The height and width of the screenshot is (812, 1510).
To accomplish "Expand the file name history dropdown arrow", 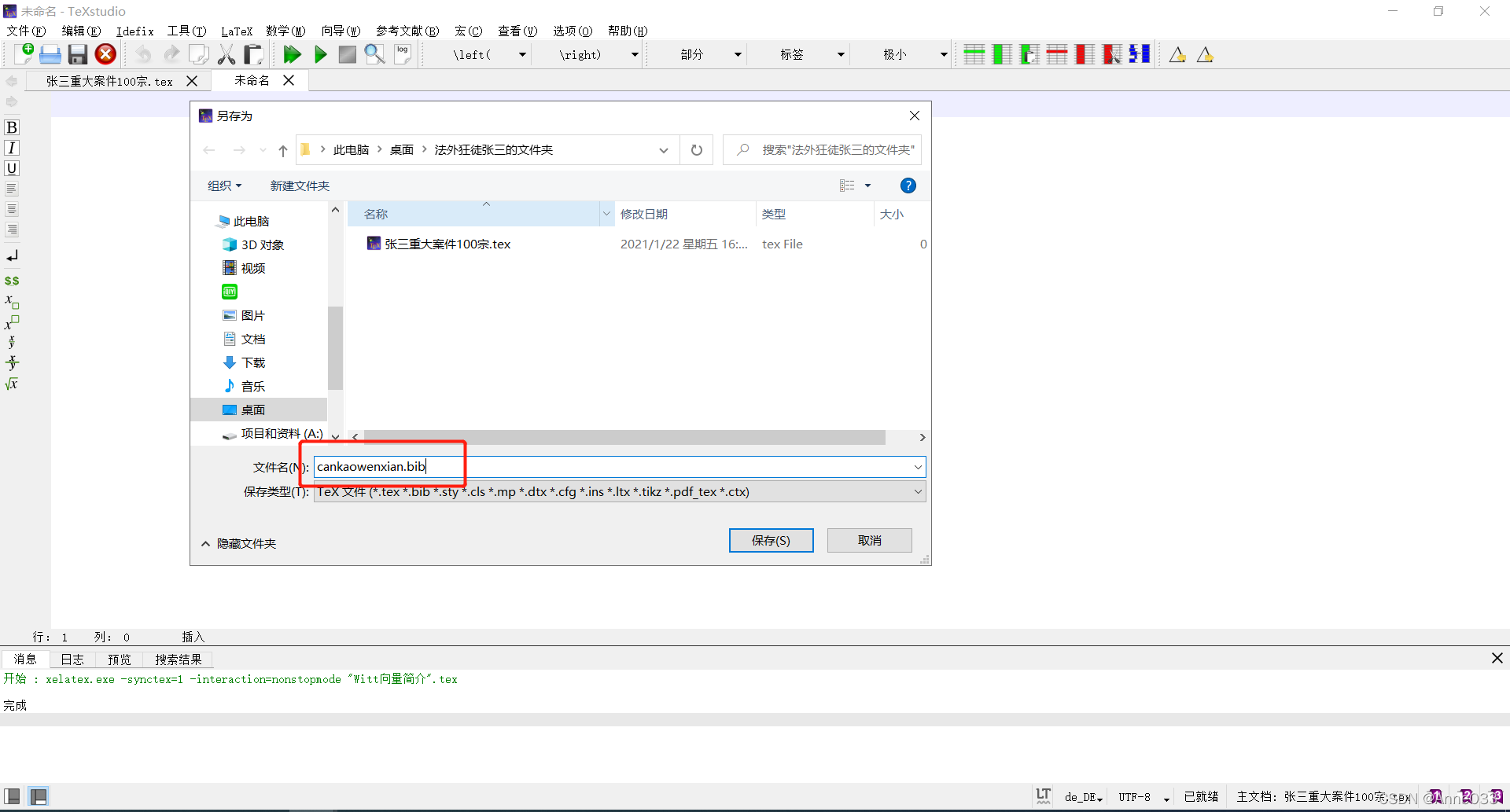I will tap(918, 467).
